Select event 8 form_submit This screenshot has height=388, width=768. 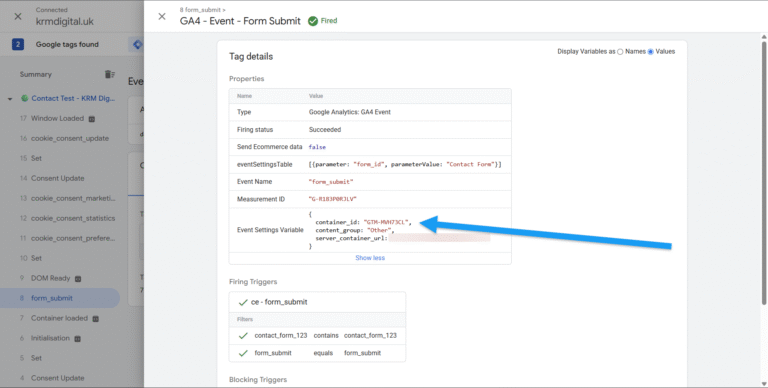60,298
